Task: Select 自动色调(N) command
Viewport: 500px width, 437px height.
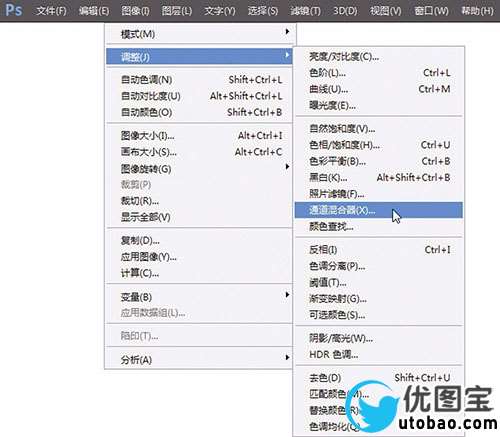Action: pos(200,80)
